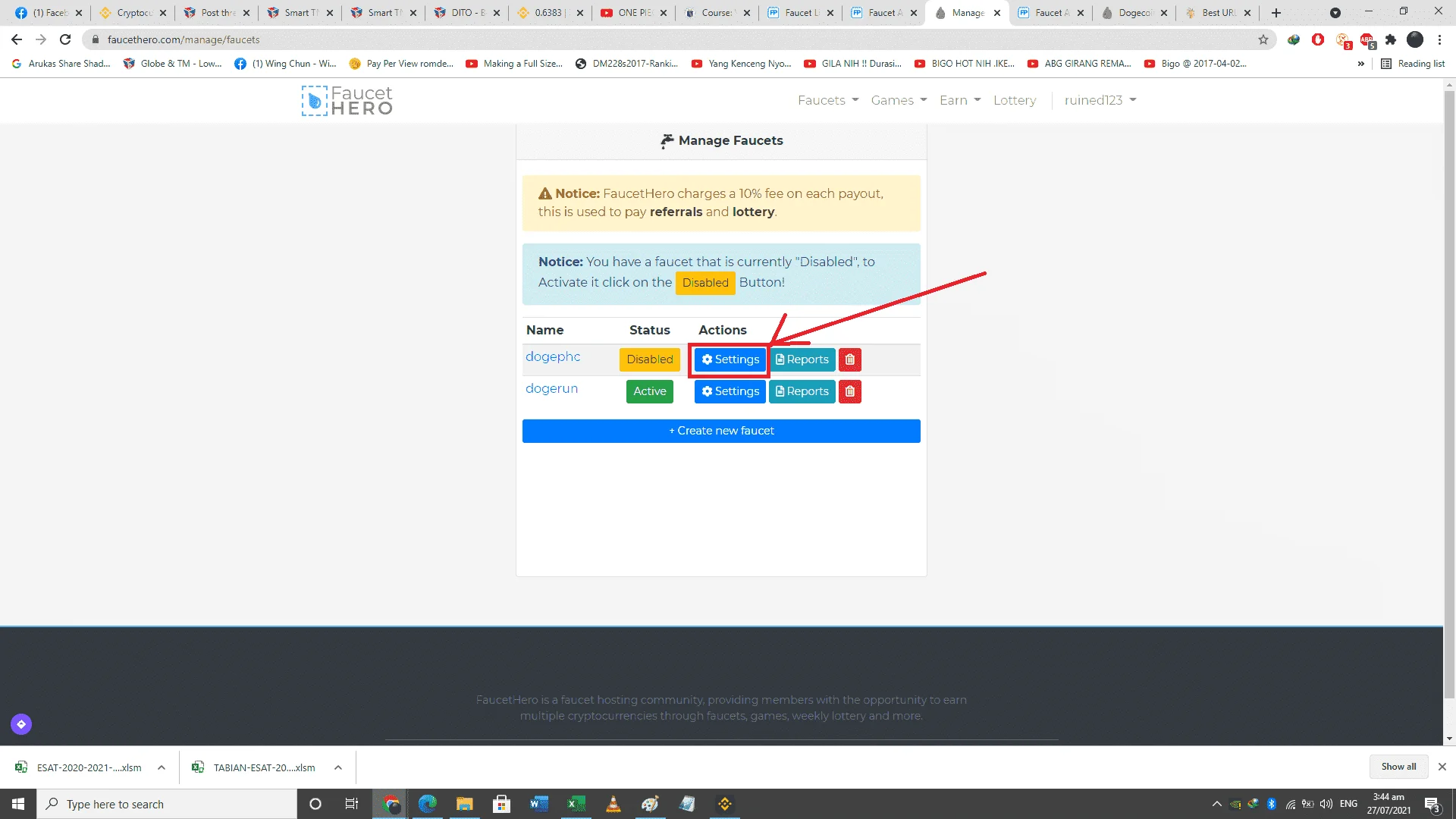Open the Chrome three-dot menu

pyautogui.click(x=1439, y=39)
